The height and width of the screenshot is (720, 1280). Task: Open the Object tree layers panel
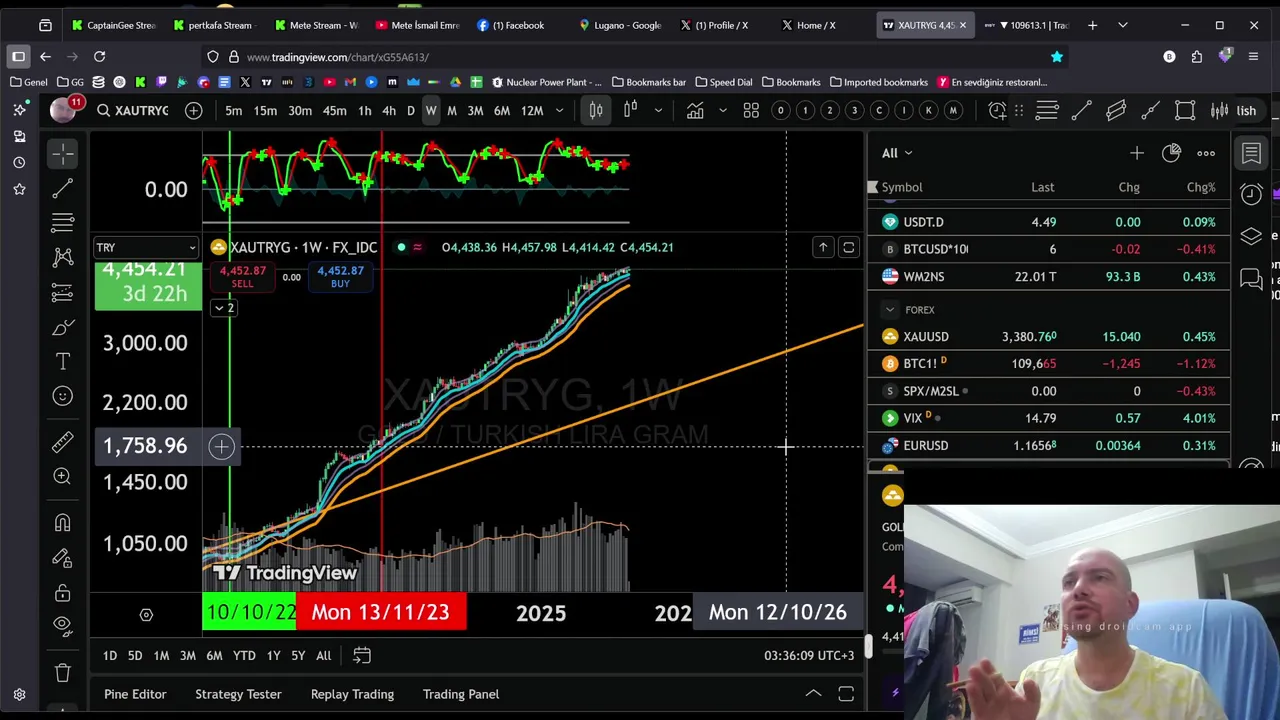[1251, 236]
